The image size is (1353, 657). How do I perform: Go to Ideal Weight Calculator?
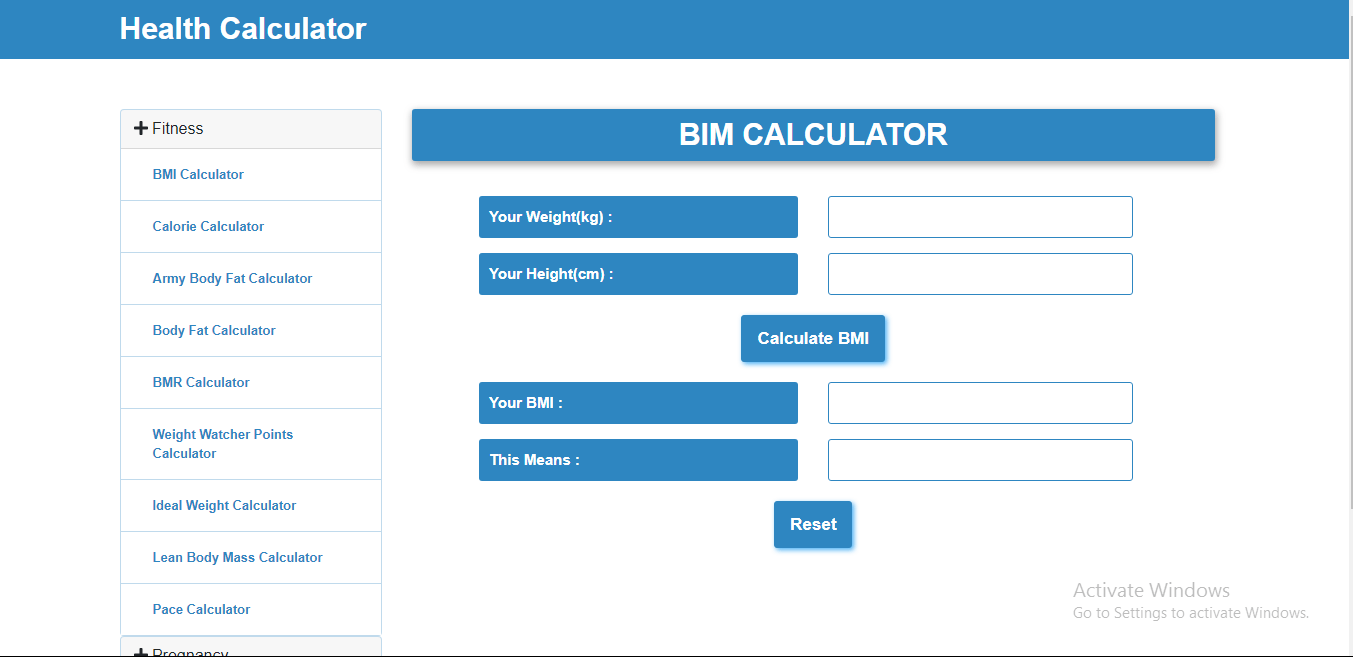[224, 505]
